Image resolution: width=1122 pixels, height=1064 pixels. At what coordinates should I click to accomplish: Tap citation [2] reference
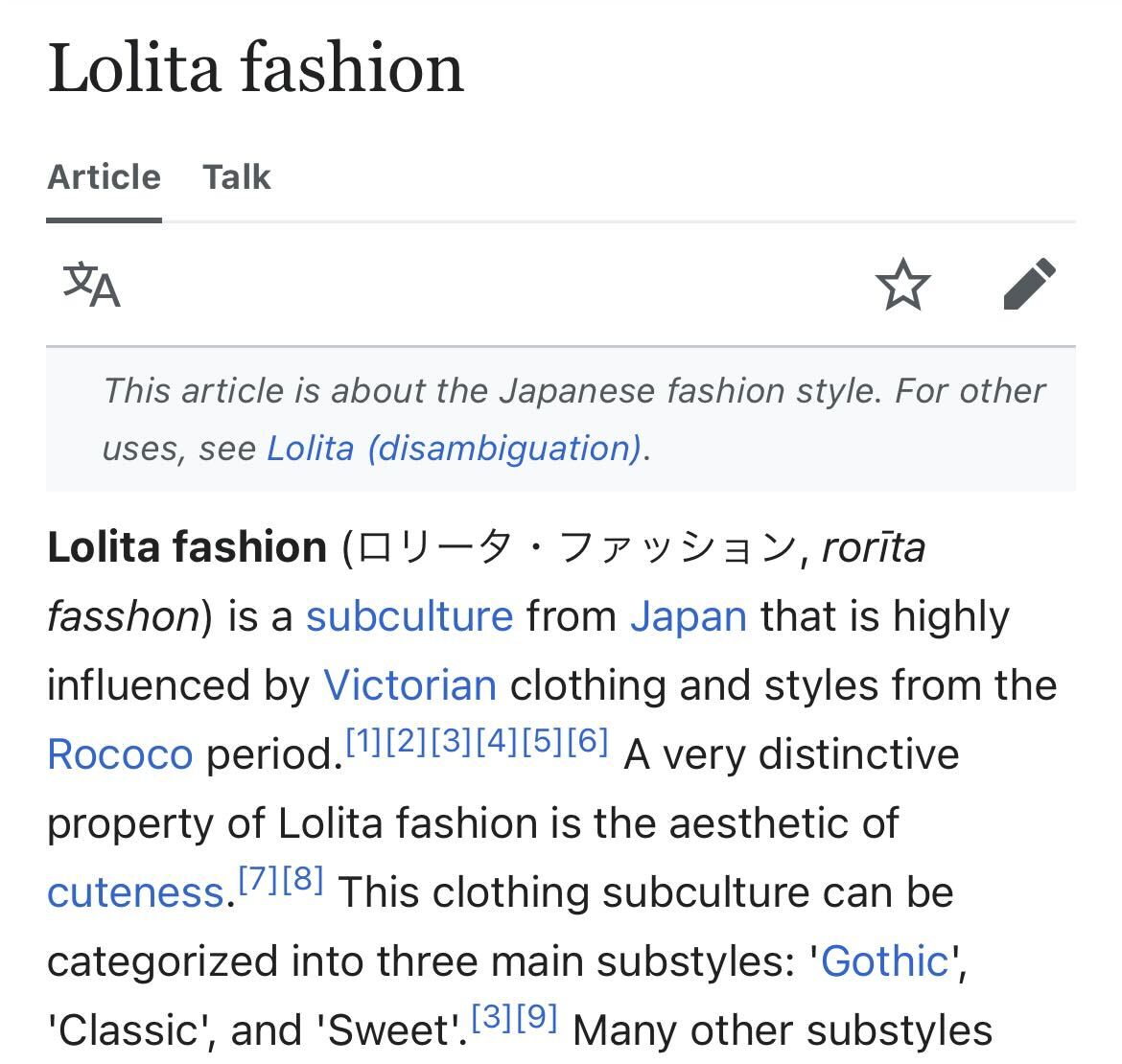[406, 741]
